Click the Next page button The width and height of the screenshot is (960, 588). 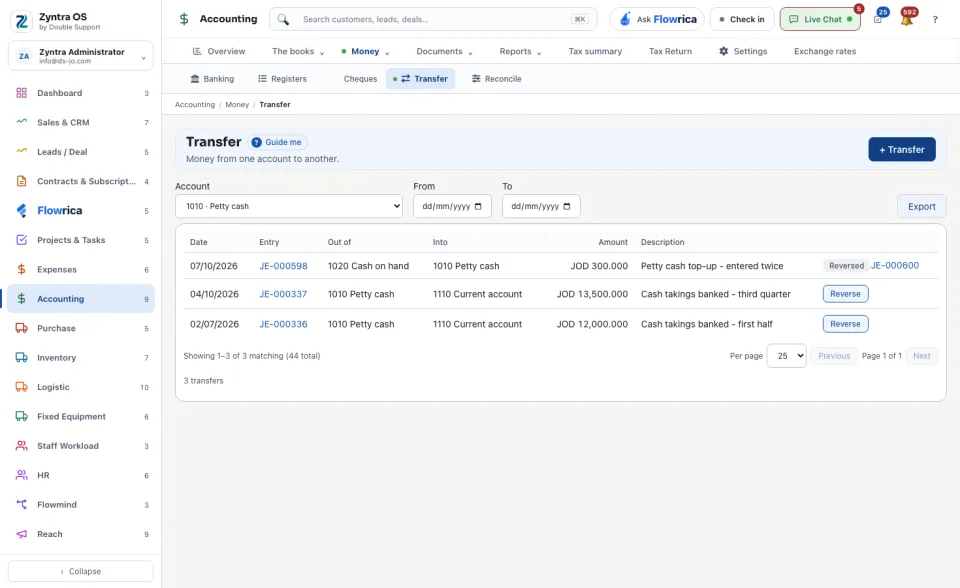(921, 356)
